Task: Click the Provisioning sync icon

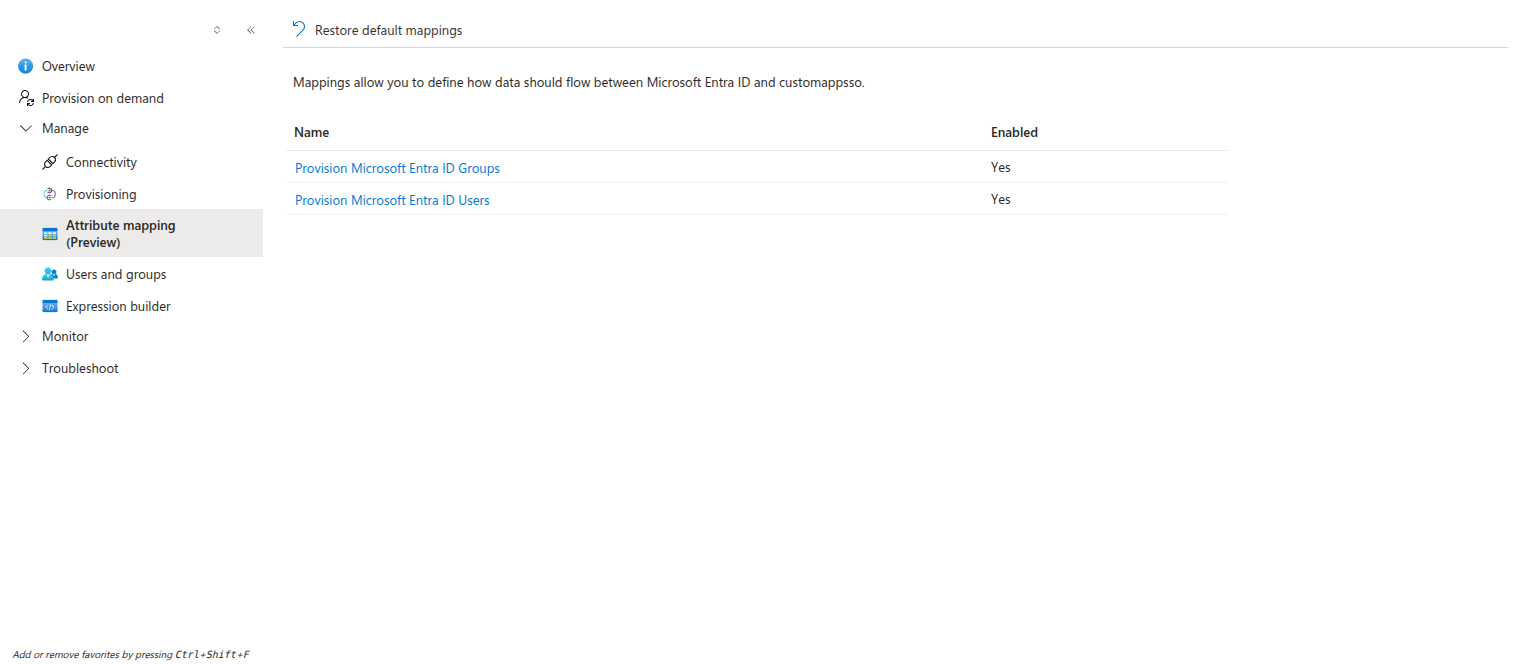Action: point(50,194)
